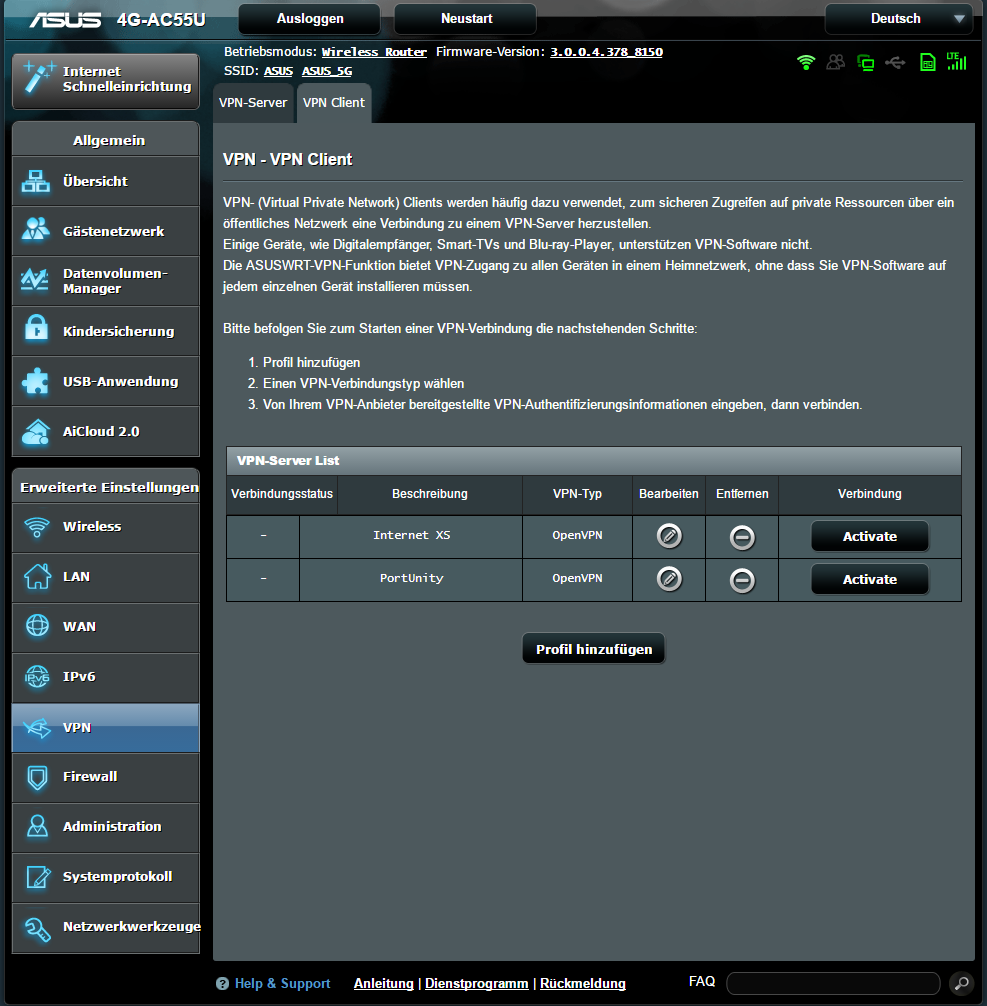Viewport: 987px width, 1006px height.
Task: Click the edit pencil icon for PortUnity
Action: click(669, 579)
